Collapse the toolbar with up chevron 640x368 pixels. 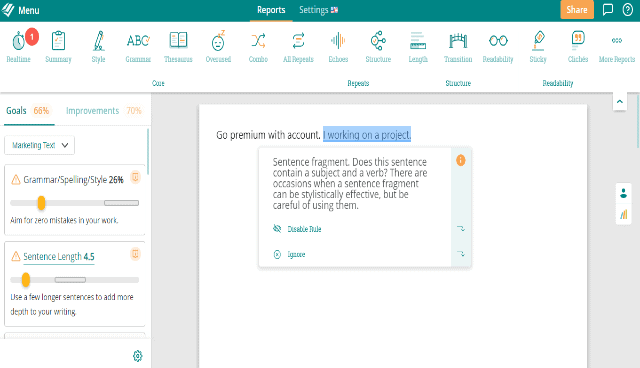[x=620, y=102]
